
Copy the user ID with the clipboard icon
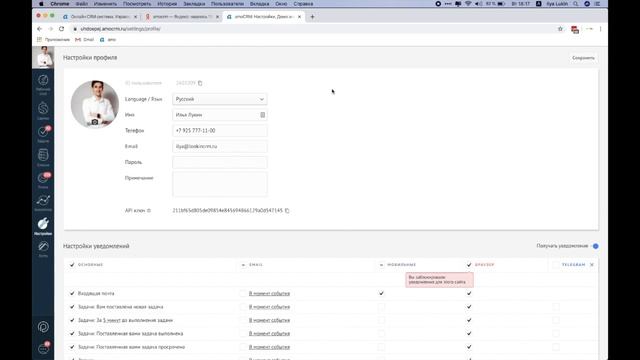[200, 83]
